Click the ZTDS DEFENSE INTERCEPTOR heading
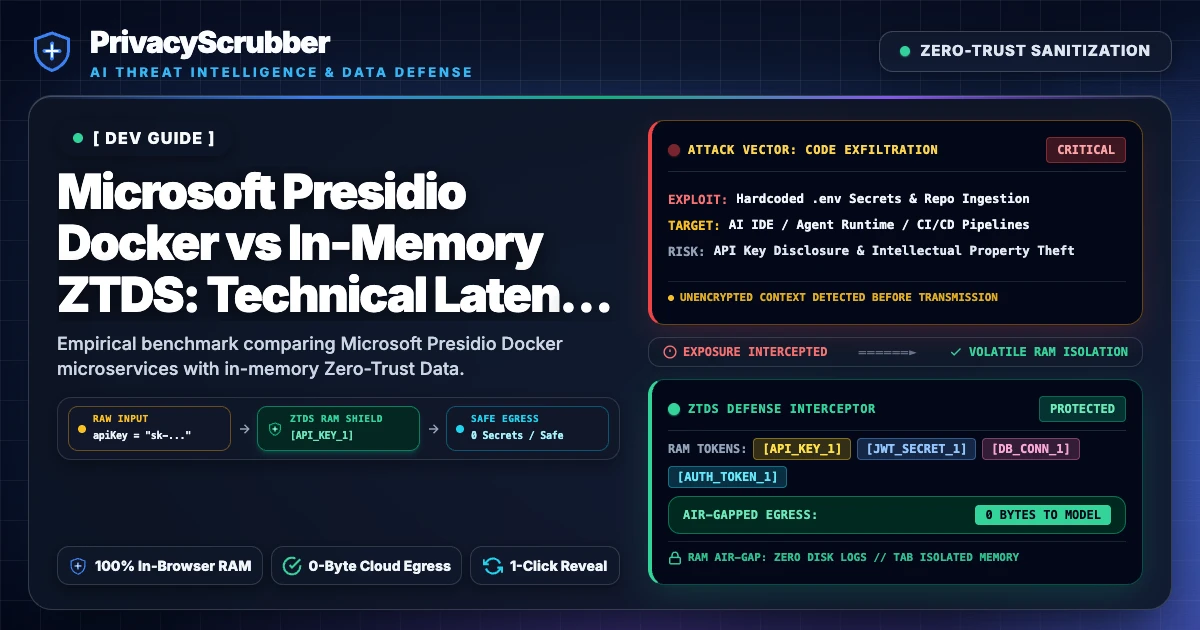The width and height of the screenshot is (1200, 630). click(x=782, y=409)
